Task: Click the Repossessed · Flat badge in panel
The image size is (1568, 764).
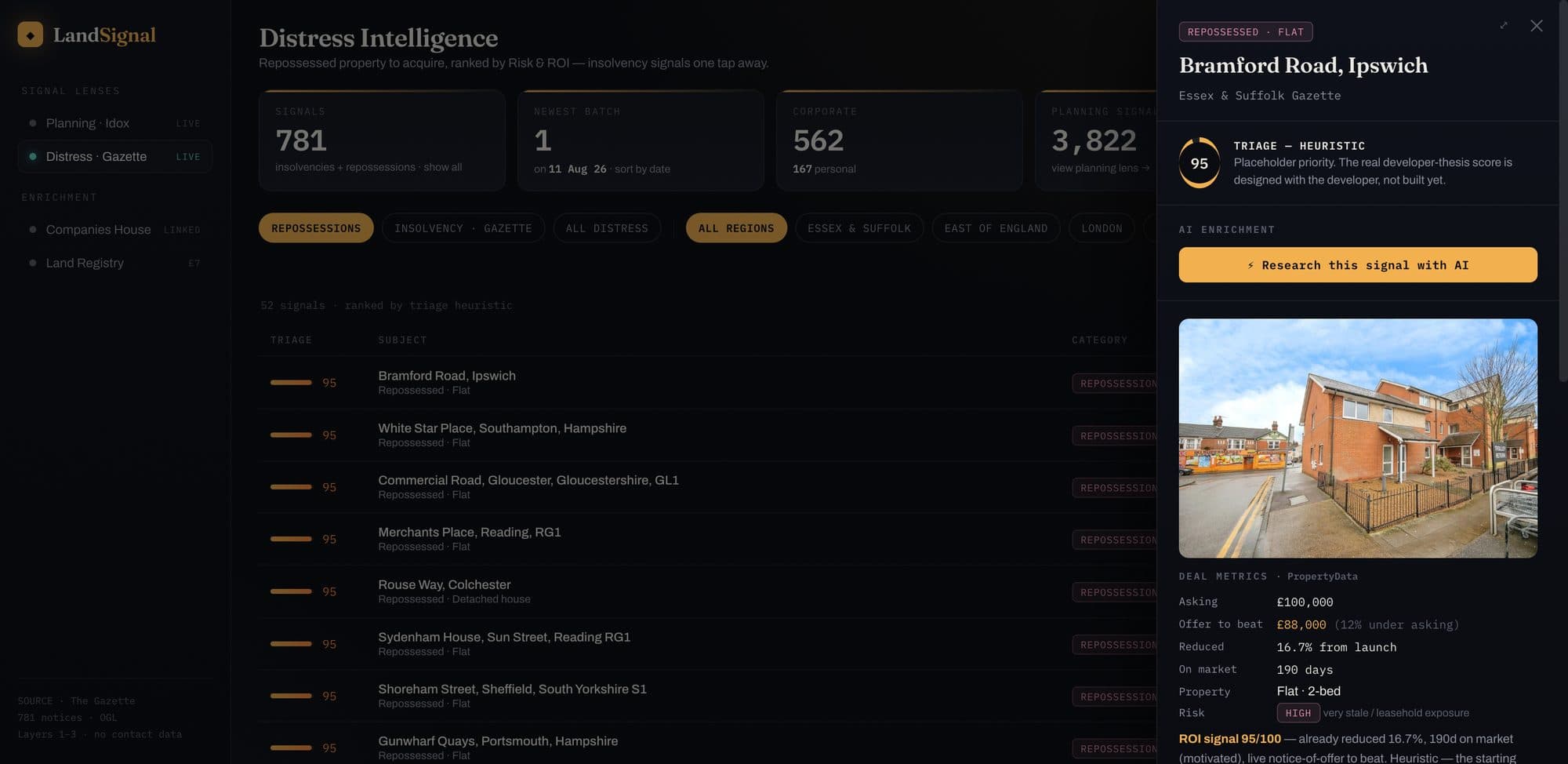Action: tap(1246, 31)
